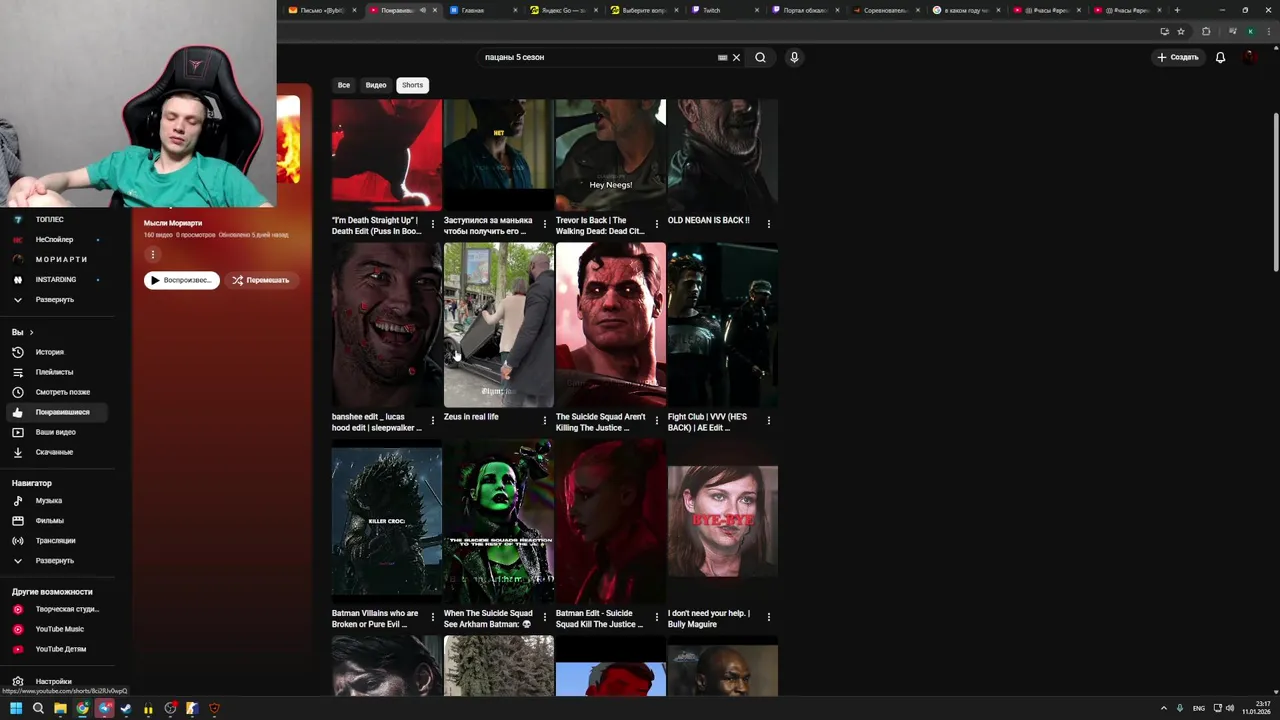Open File Explorer from the taskbar
The height and width of the screenshot is (720, 1280).
click(60, 708)
